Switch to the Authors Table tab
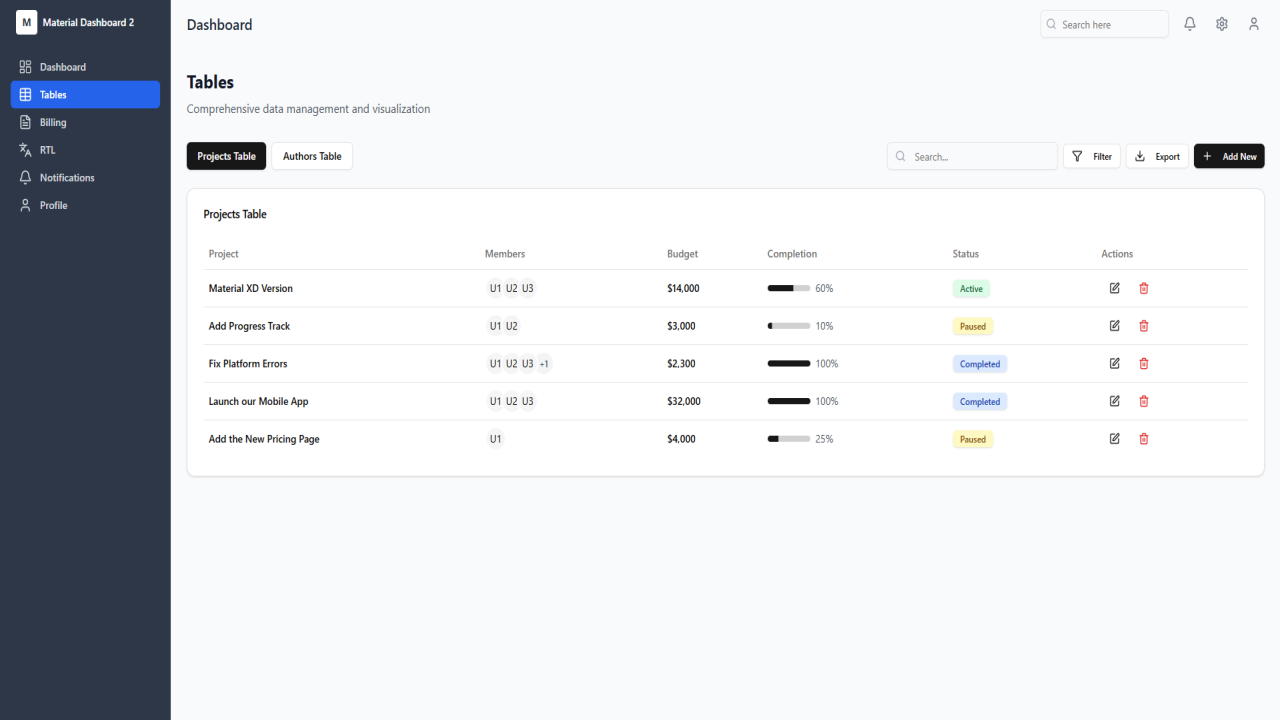 (312, 156)
